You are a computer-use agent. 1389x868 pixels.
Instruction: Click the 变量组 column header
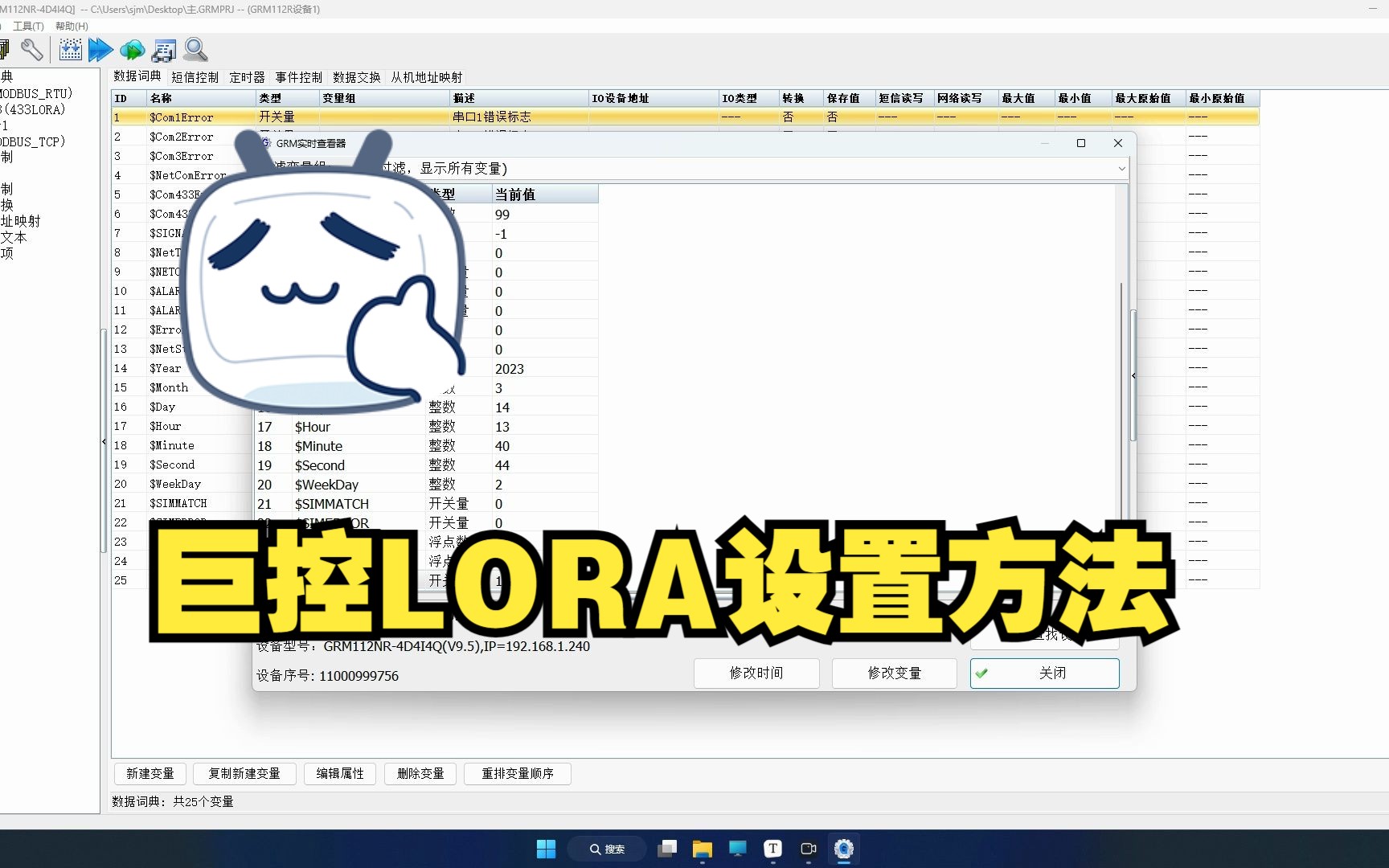(x=384, y=98)
